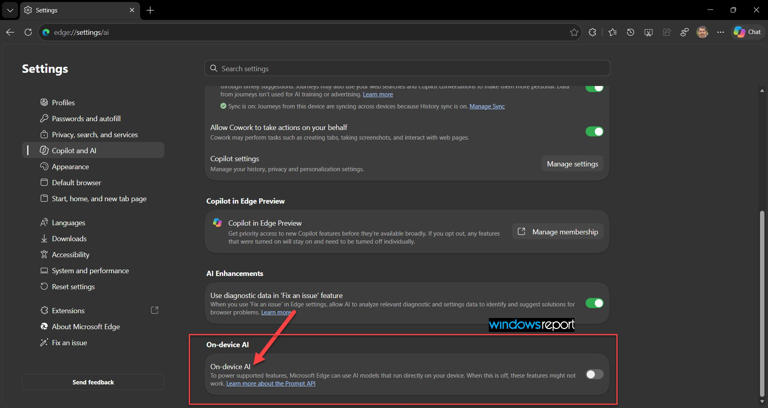Viewport: 768px width, 408px height.
Task: Go back to previous page
Action: (x=10, y=32)
